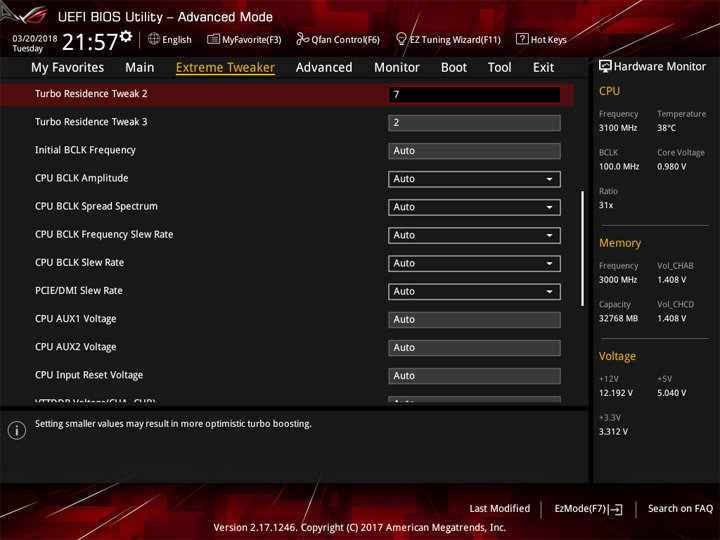Image resolution: width=720 pixels, height=540 pixels.
Task: Open Search on FAQ link
Action: coord(680,508)
